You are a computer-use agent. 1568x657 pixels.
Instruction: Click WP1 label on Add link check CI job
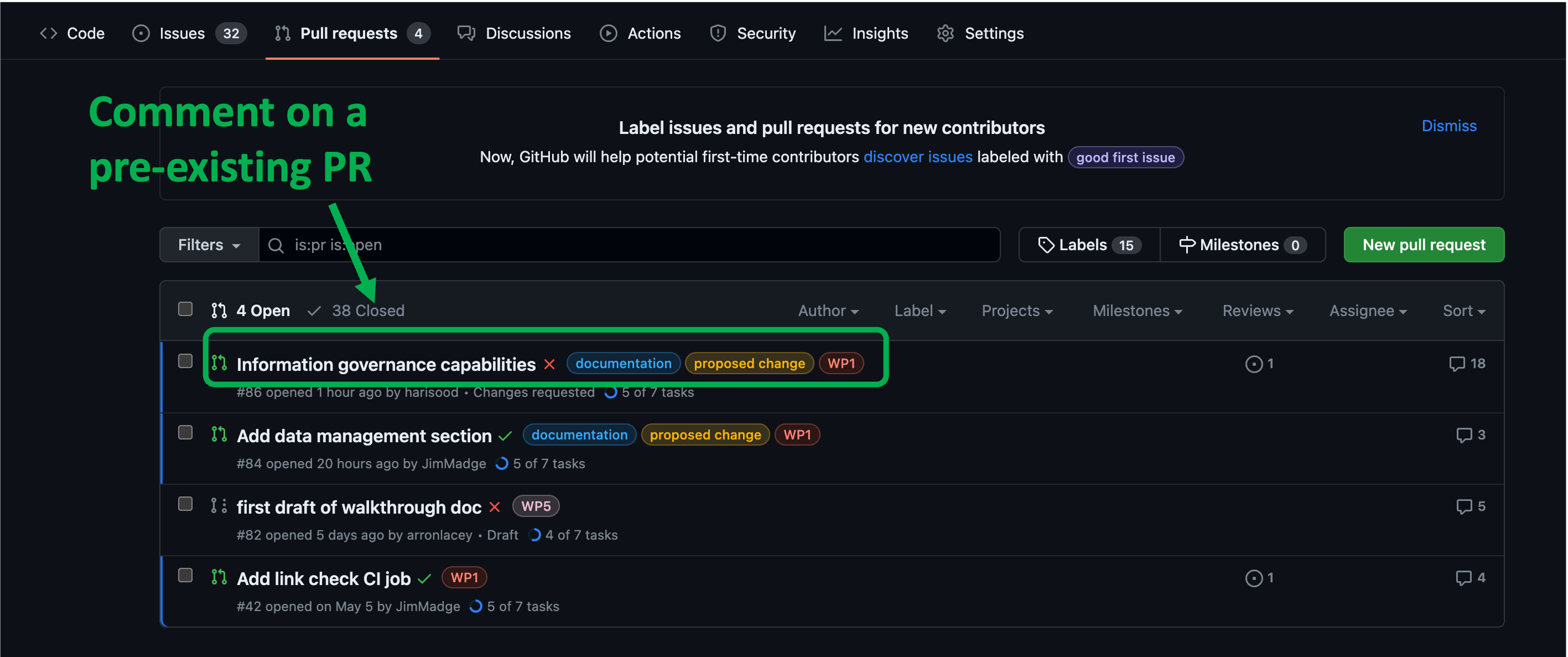tap(464, 577)
